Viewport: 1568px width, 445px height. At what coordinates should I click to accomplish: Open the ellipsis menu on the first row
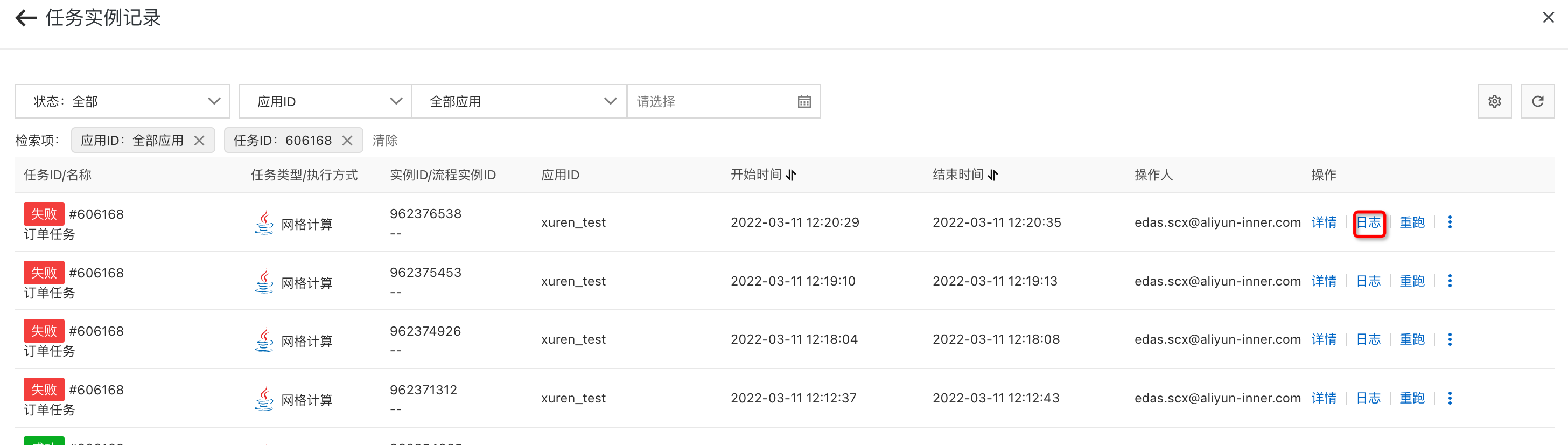pos(1451,221)
